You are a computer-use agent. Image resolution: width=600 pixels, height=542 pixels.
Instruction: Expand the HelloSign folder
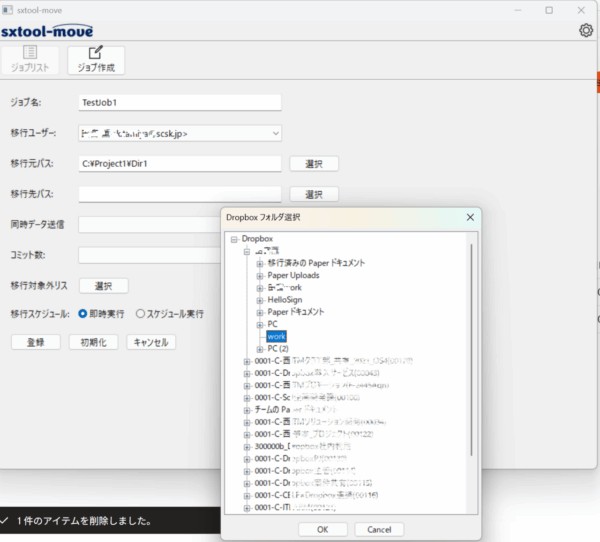260,300
